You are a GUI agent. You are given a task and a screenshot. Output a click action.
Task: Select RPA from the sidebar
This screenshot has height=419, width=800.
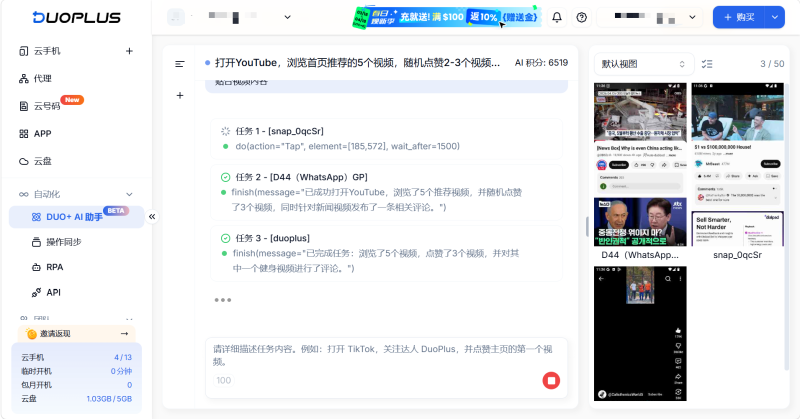pyautogui.click(x=54, y=267)
